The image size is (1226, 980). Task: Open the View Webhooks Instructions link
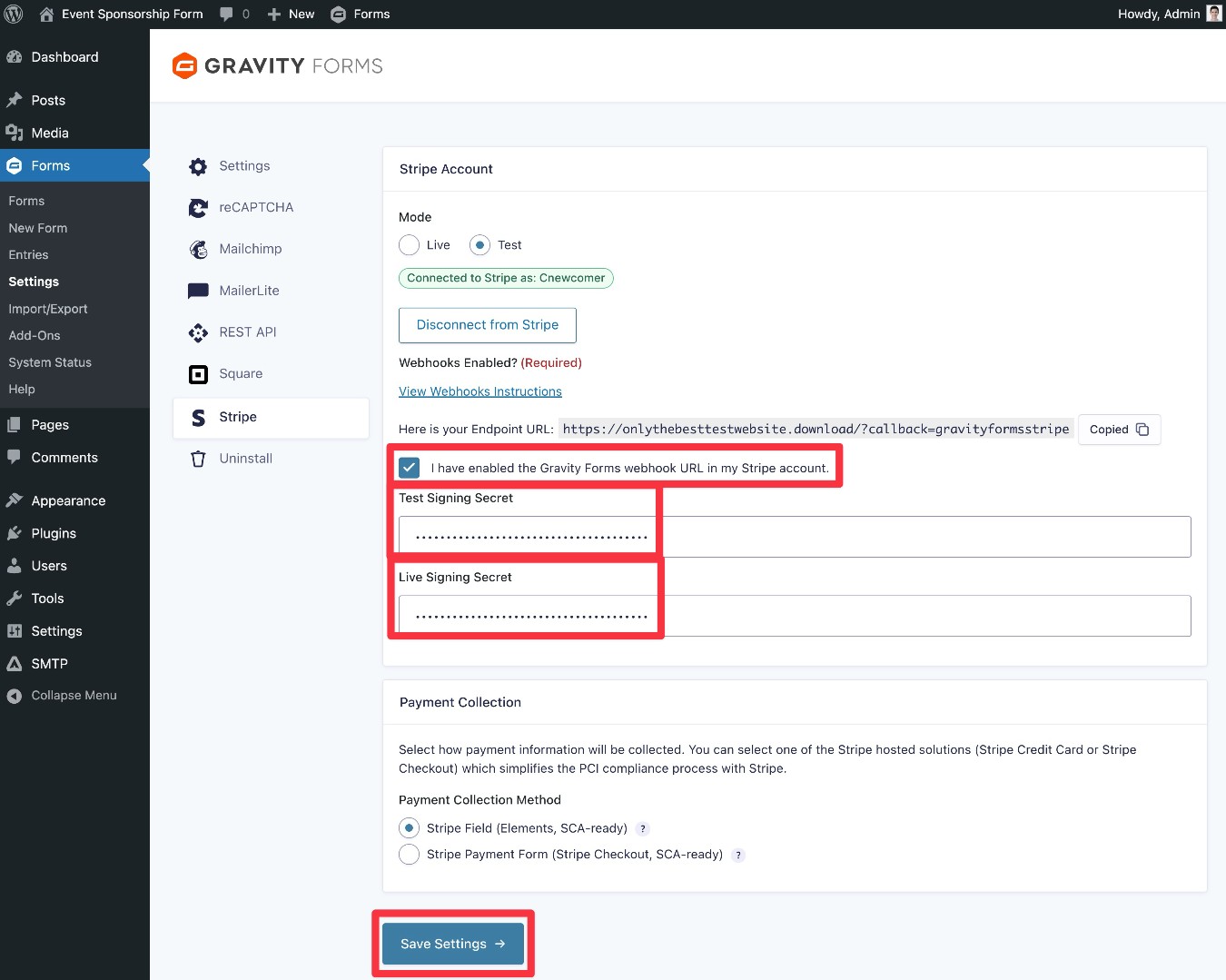[480, 391]
